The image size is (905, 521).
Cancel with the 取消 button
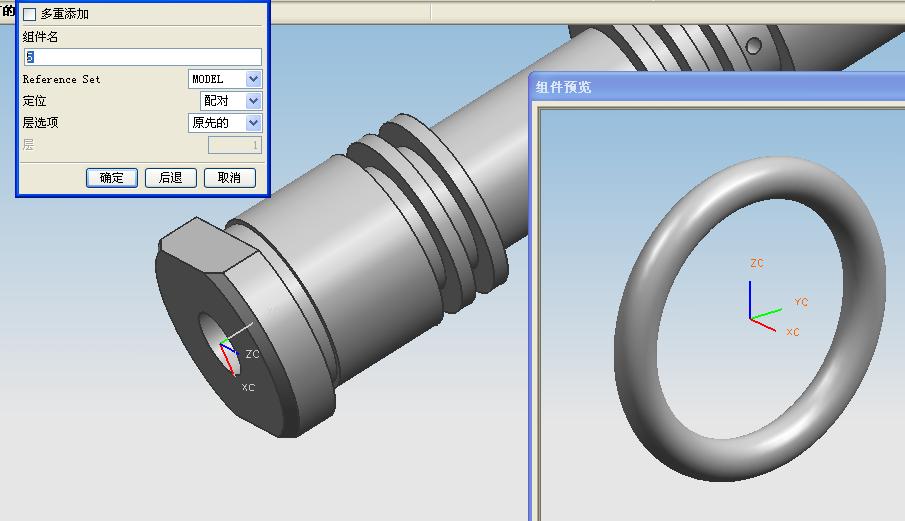point(230,178)
